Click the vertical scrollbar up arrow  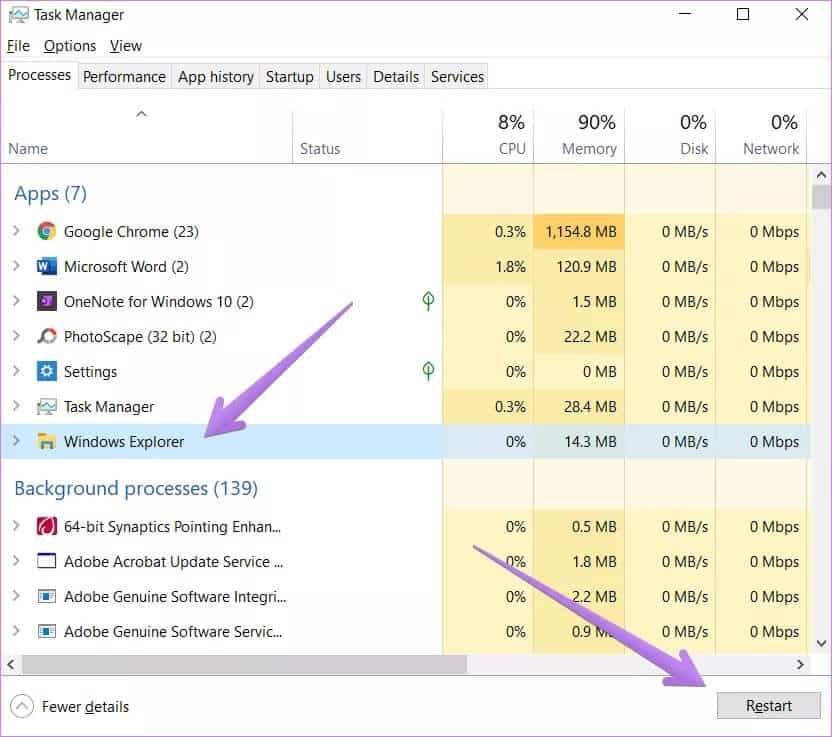[821, 175]
